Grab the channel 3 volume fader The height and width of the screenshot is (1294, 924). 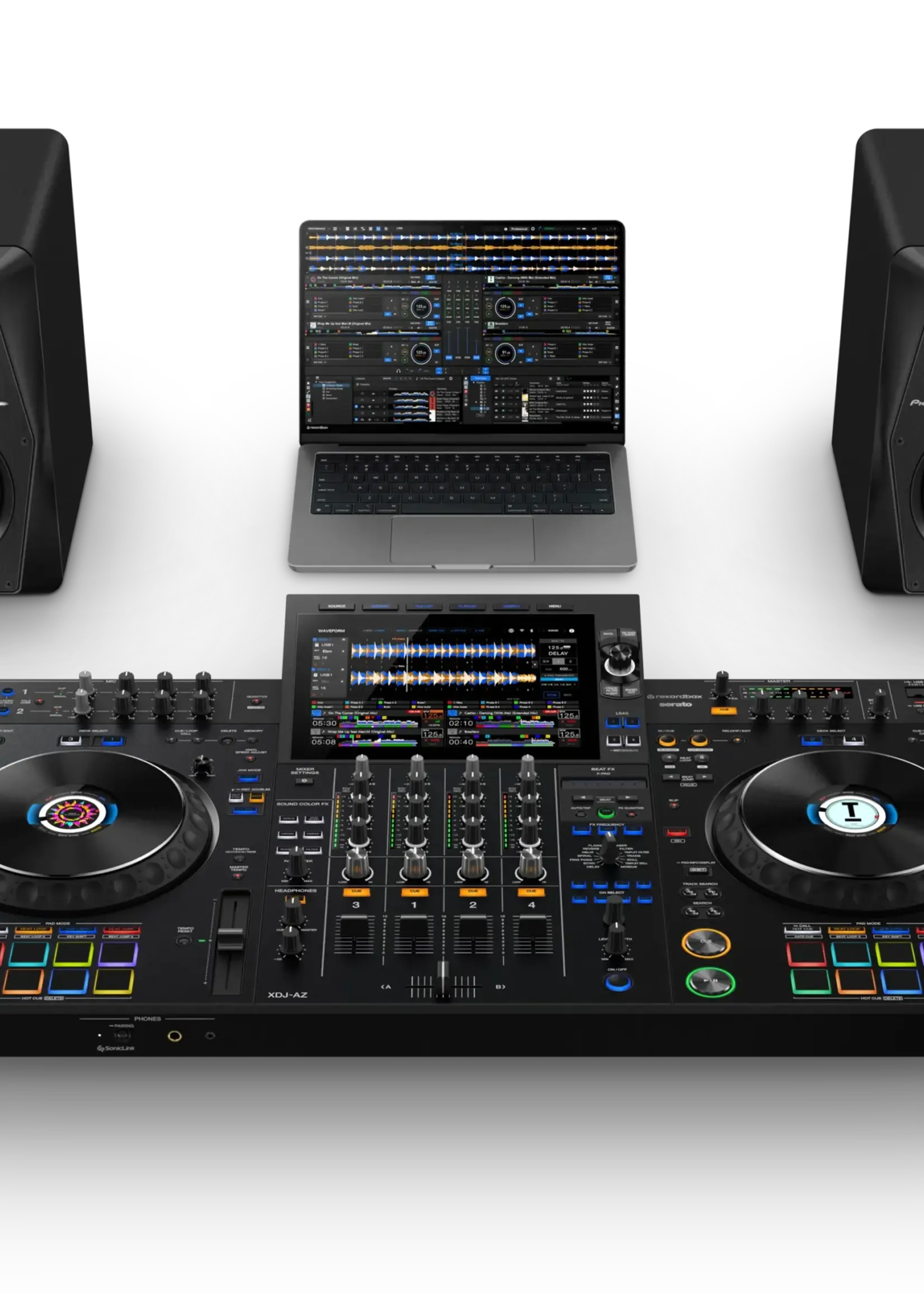tap(356, 925)
